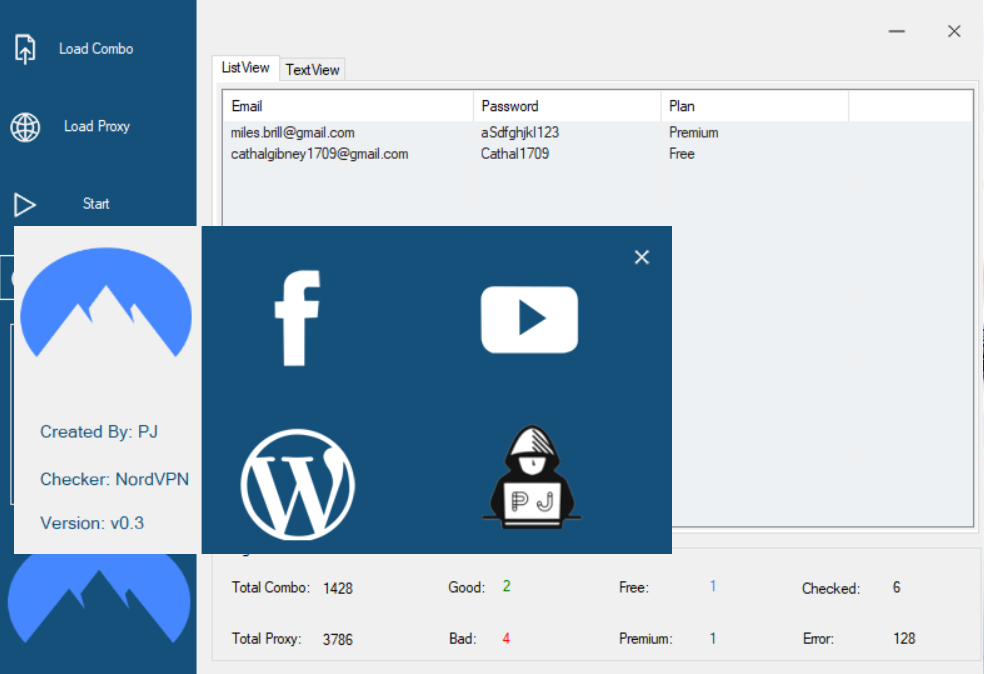The image size is (984, 674).
Task: Click the Load Combo label
Action: pos(96,49)
